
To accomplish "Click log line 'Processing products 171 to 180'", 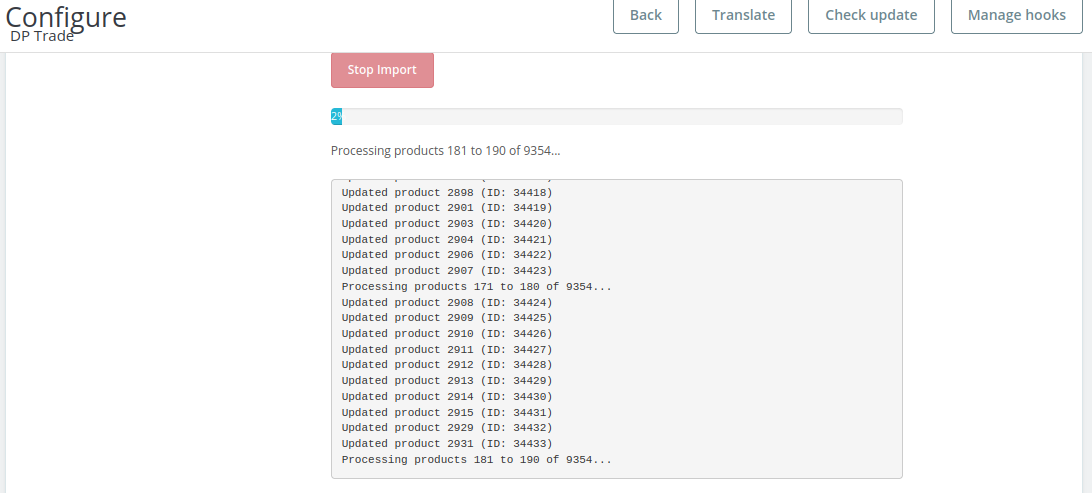I will [476, 286].
